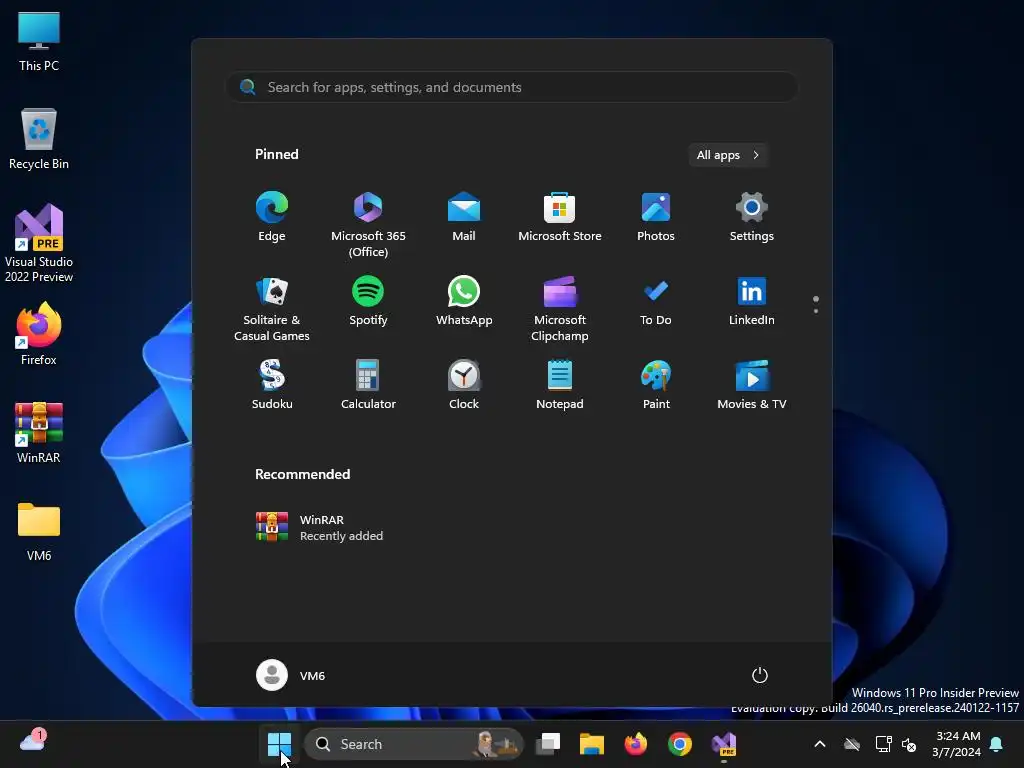Open Task View from taskbar
The height and width of the screenshot is (768, 1024).
pyautogui.click(x=549, y=744)
